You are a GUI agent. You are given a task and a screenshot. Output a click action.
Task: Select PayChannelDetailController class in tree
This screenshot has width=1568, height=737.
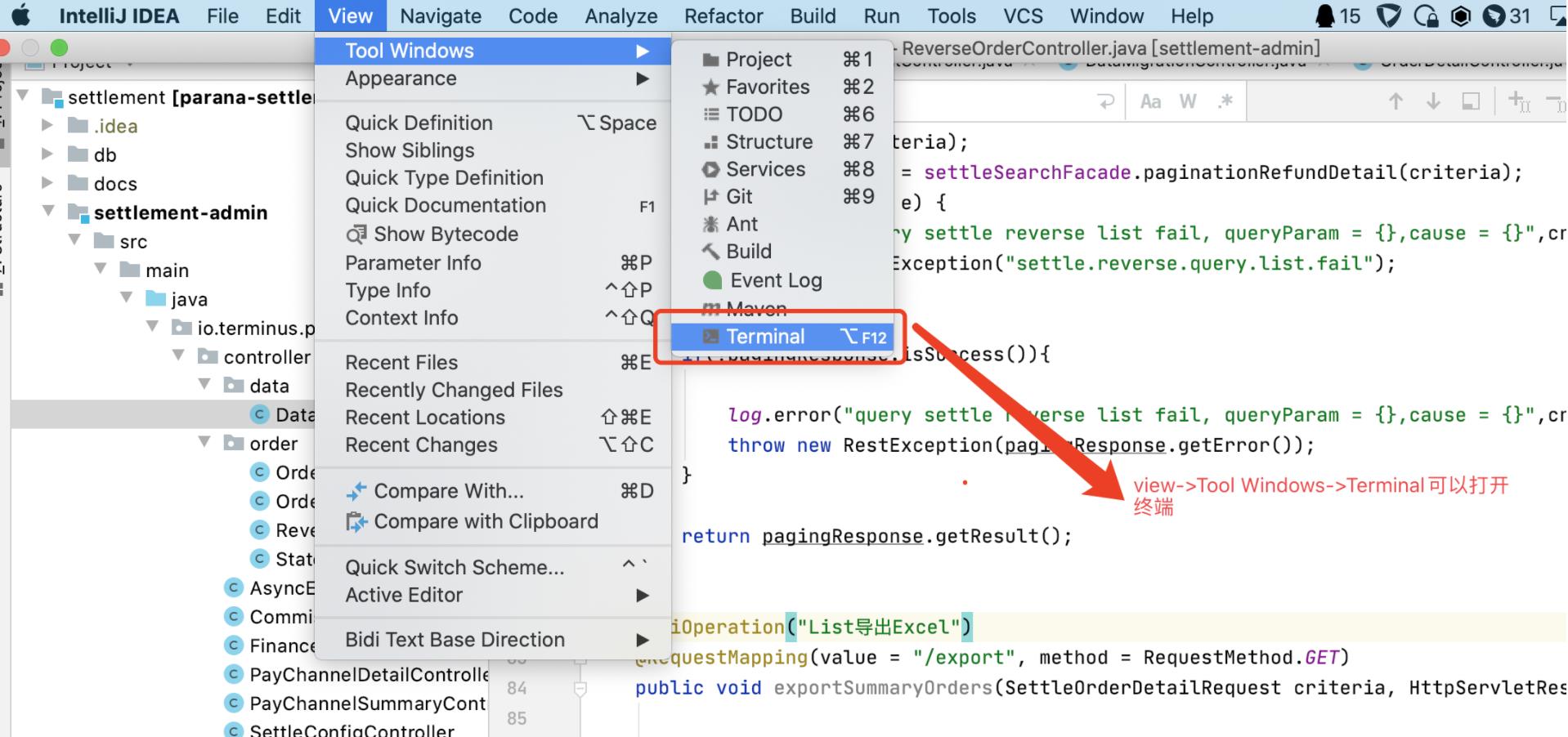[x=368, y=675]
